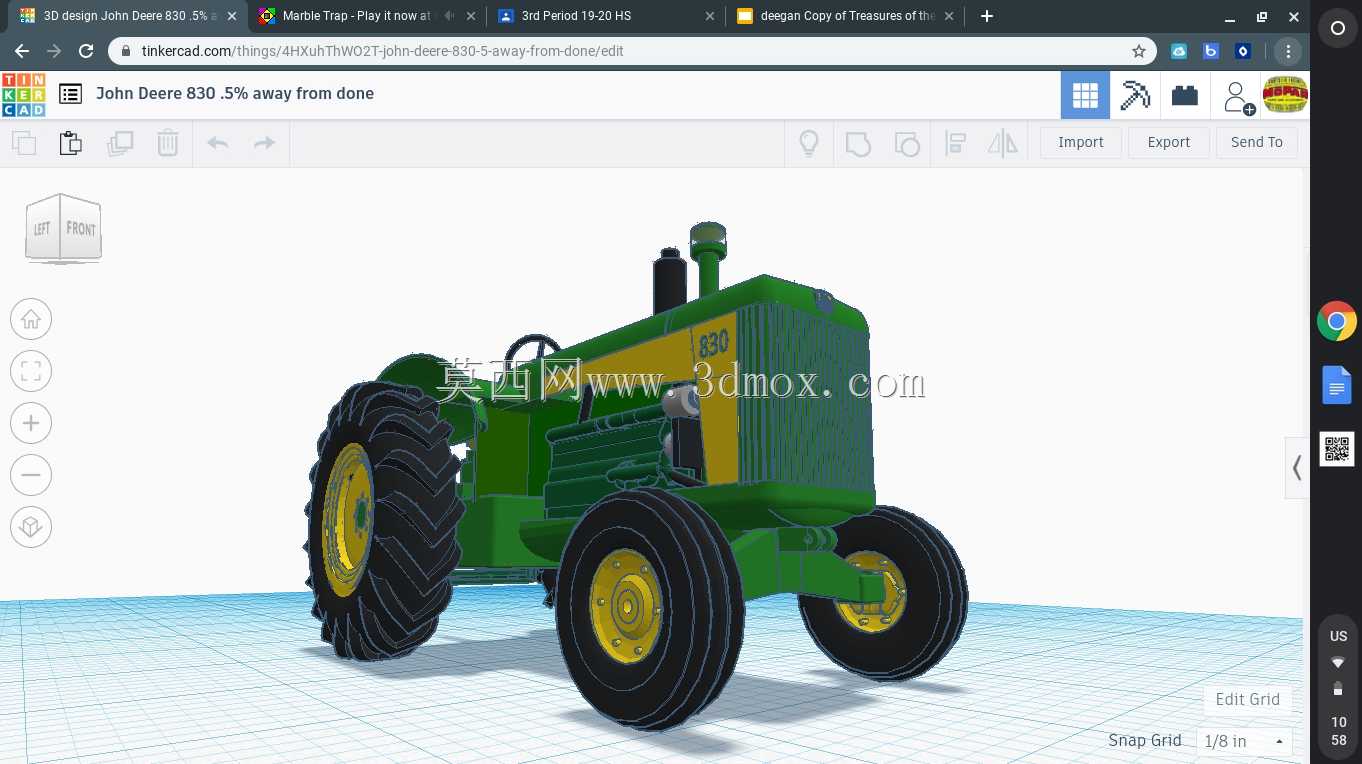This screenshot has height=764, width=1362.
Task: Open a new browser tab
Action: coord(987,16)
